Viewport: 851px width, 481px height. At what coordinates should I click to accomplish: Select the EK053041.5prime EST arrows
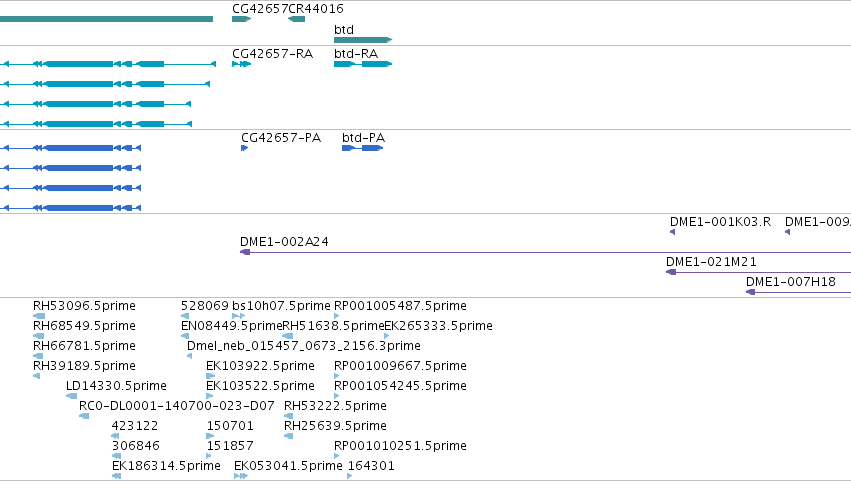coord(241,476)
